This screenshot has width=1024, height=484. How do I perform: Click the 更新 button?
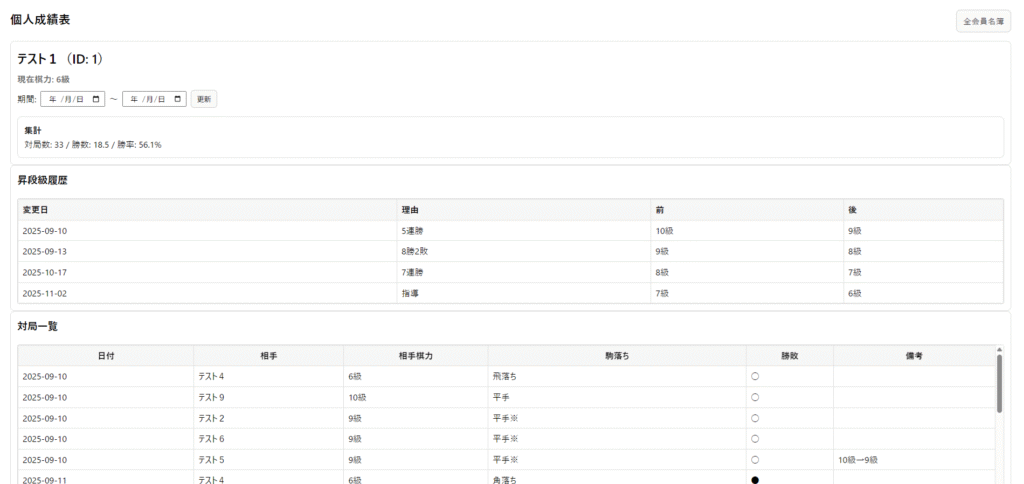pyautogui.click(x=204, y=99)
